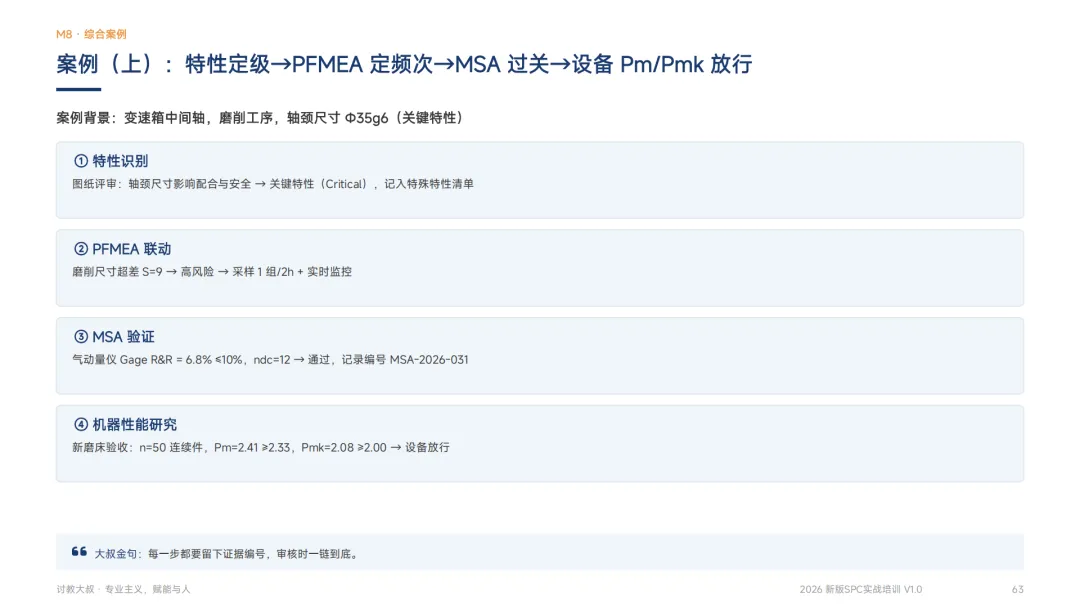Click the 大叔金句 quote text

(227, 554)
